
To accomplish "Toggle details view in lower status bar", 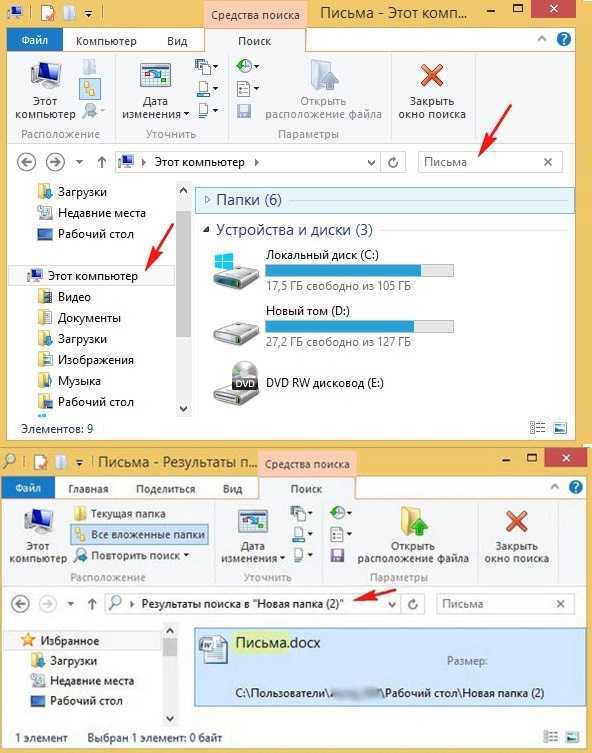I will tap(550, 736).
